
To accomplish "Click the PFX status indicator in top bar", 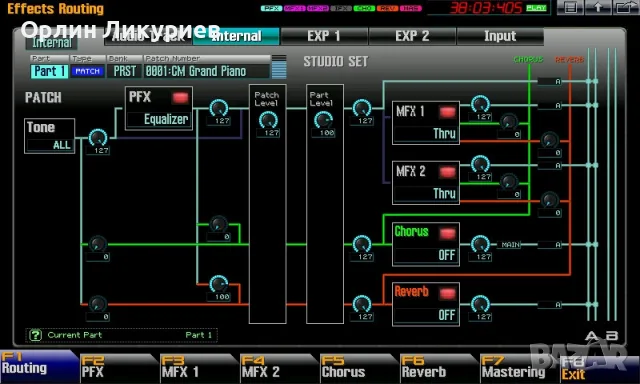I will [x=271, y=8].
